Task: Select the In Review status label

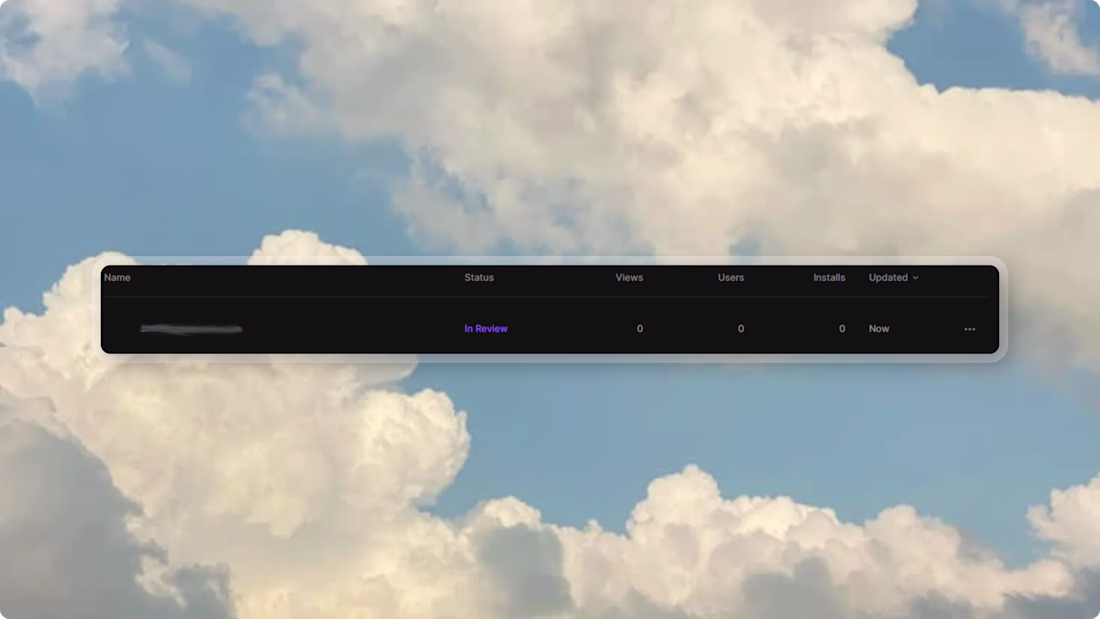Action: point(485,328)
